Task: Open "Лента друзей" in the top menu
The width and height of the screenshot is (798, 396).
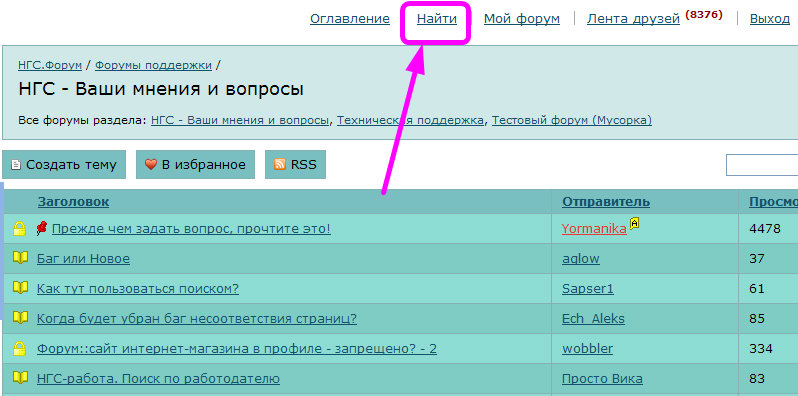Action: tap(633, 19)
